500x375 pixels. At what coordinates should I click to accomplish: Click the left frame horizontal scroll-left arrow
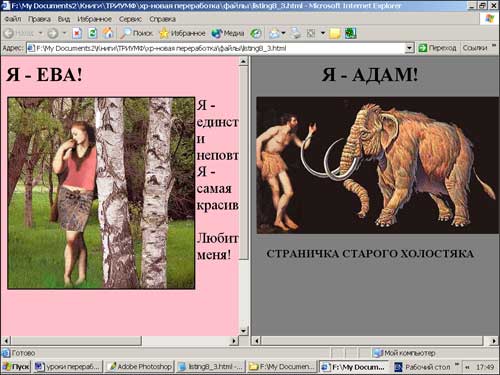[x=6, y=341]
